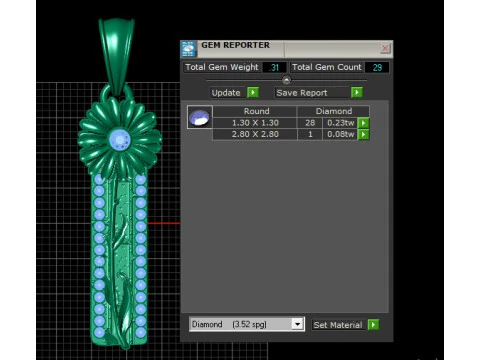Screen dimensions: 480x360
Task: Click the quantity cell showing 28
Action: pos(310,123)
